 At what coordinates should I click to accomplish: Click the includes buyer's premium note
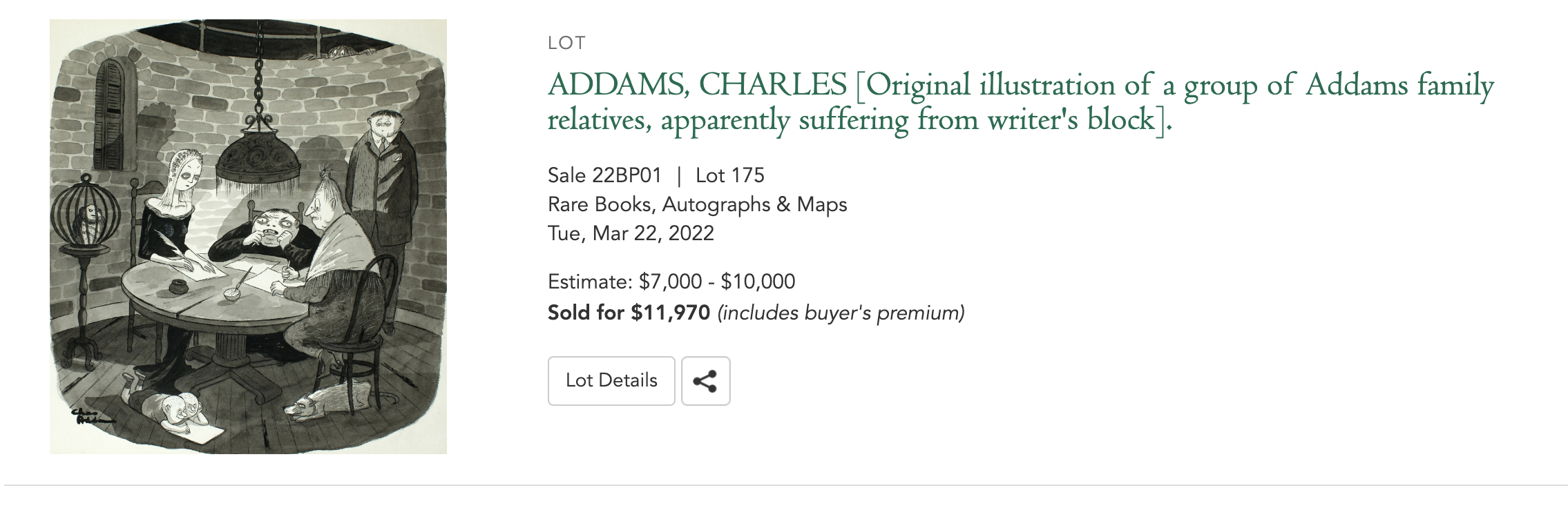[841, 313]
